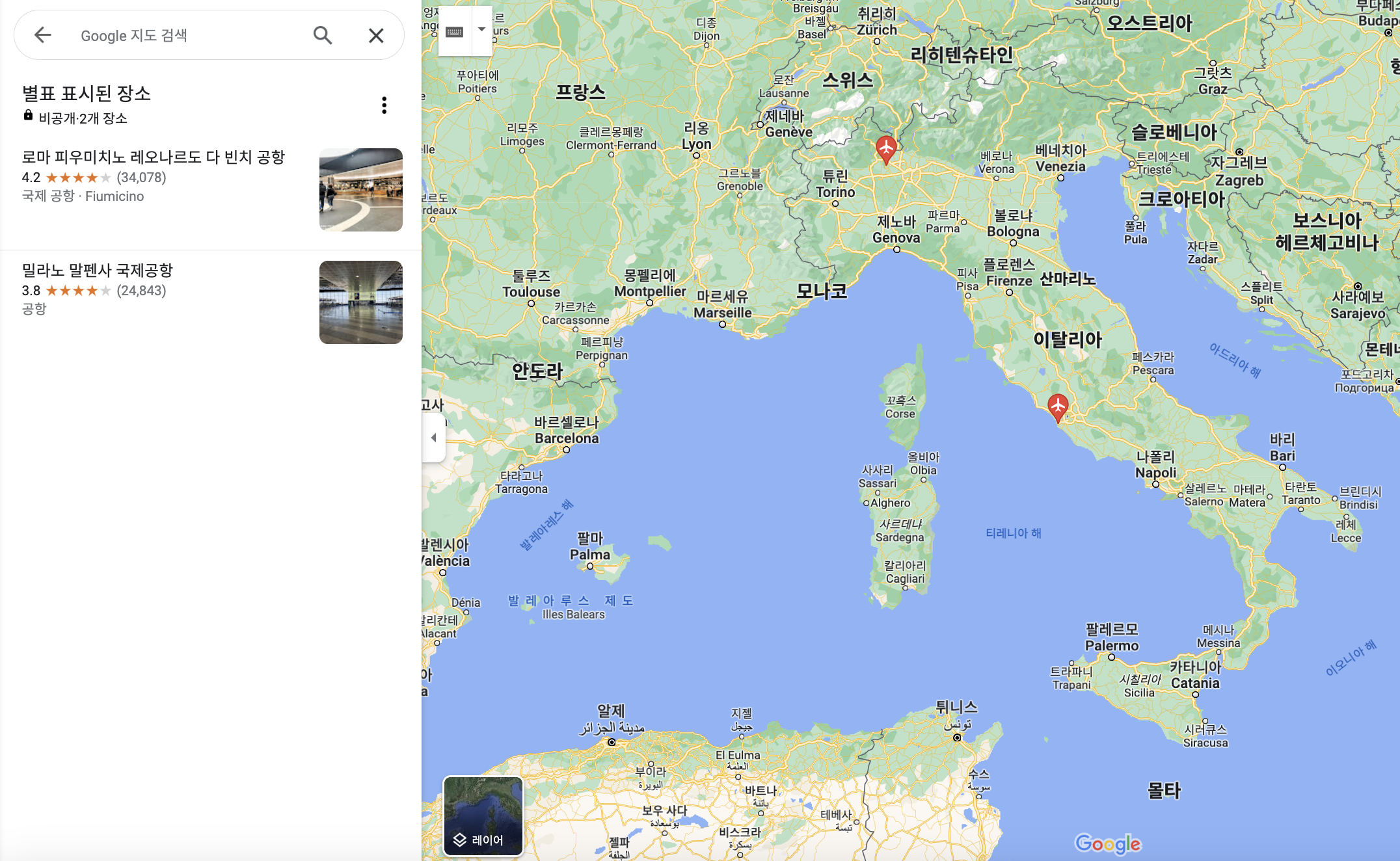Click the Napoli city label on map

[x=1155, y=472]
